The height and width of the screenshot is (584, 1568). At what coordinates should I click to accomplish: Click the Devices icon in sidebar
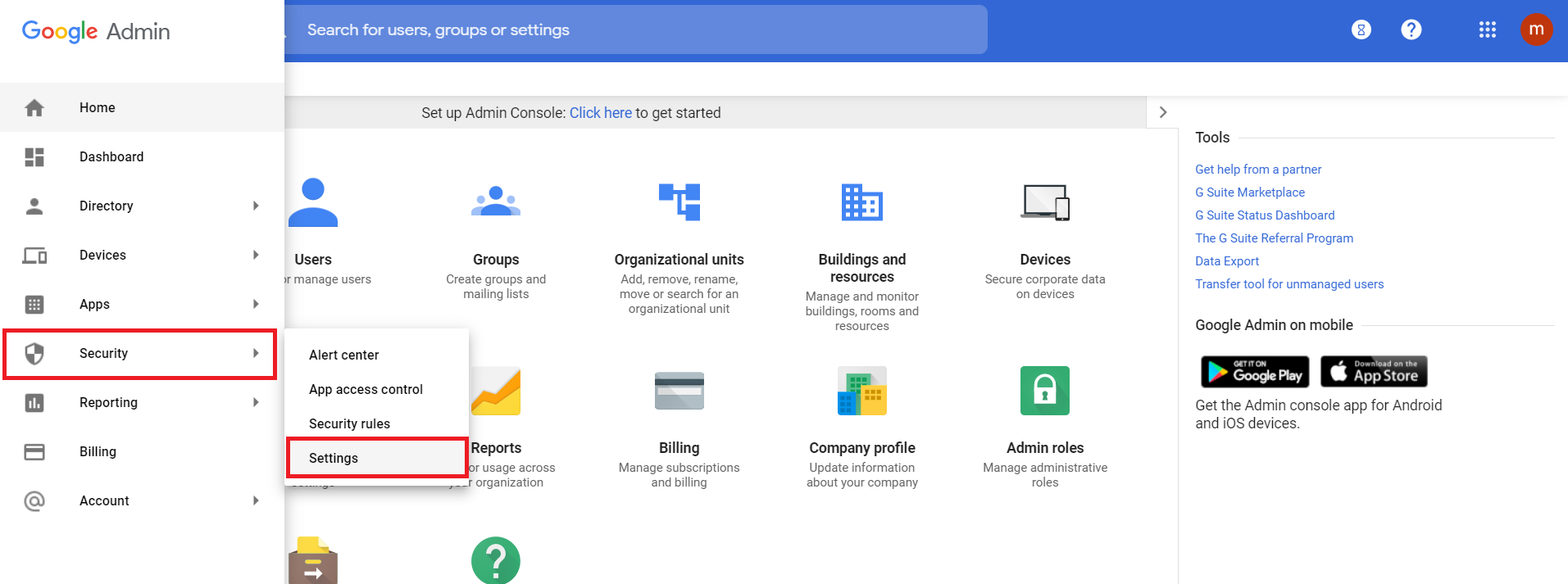[x=34, y=255]
